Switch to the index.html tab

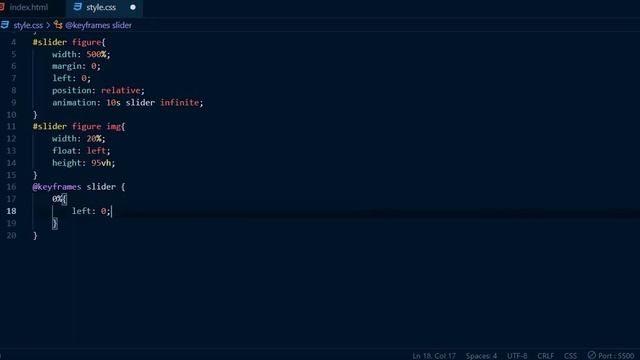(x=29, y=7)
